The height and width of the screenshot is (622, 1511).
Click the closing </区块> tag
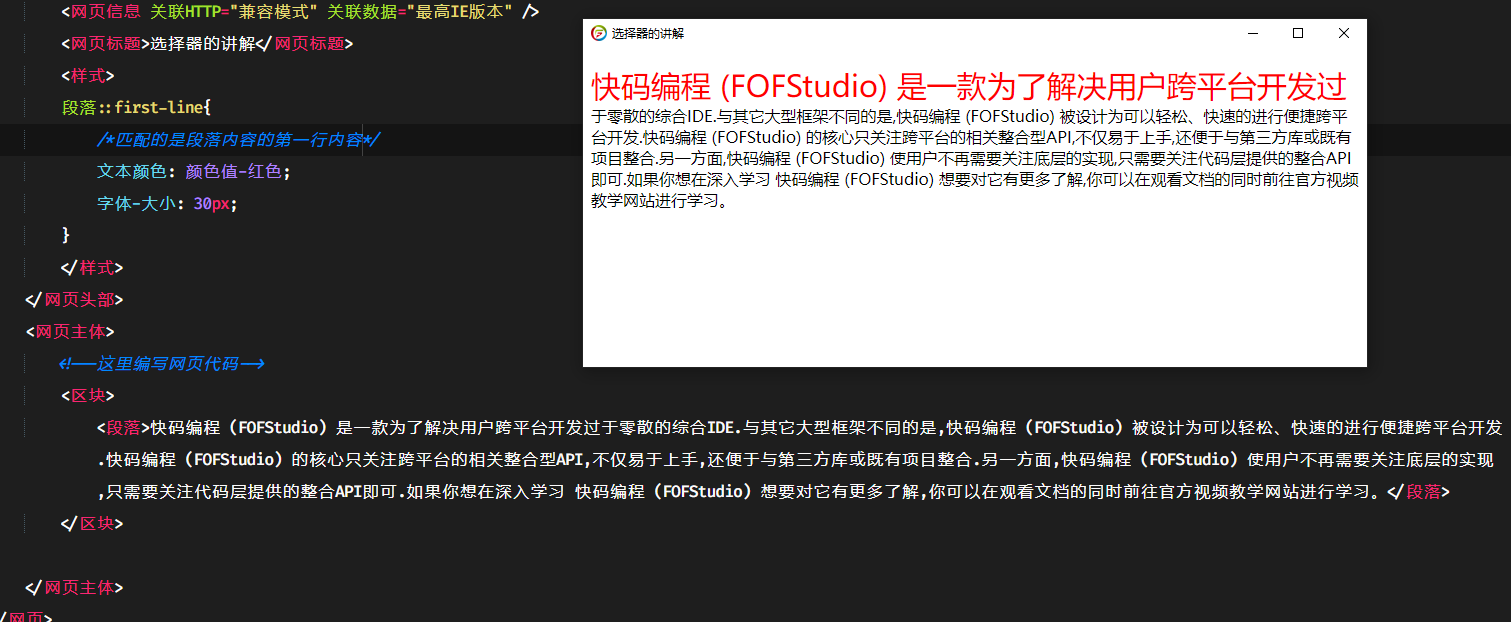click(93, 524)
